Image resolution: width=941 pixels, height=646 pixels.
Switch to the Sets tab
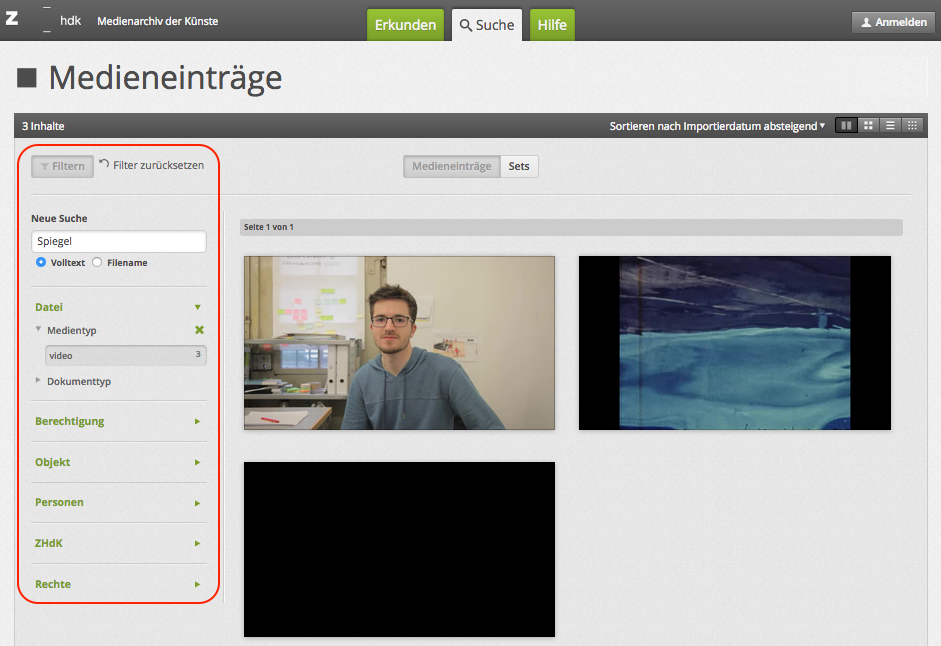pos(518,166)
